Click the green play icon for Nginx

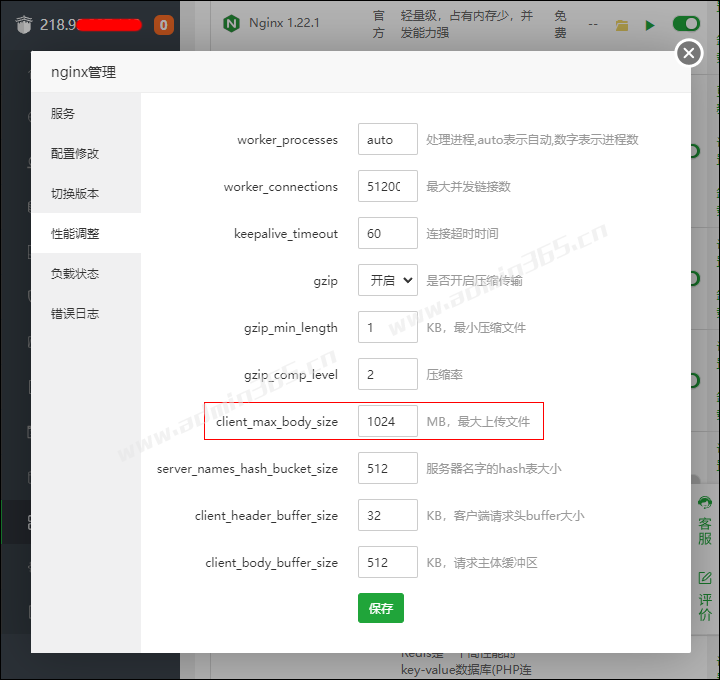[650, 25]
